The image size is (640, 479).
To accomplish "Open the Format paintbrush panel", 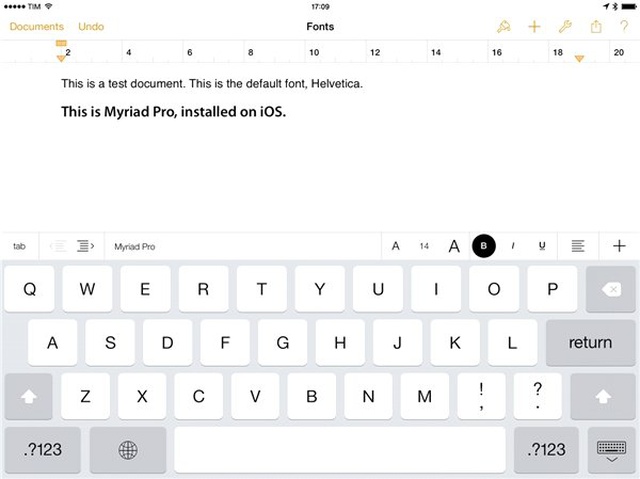I will [x=504, y=27].
